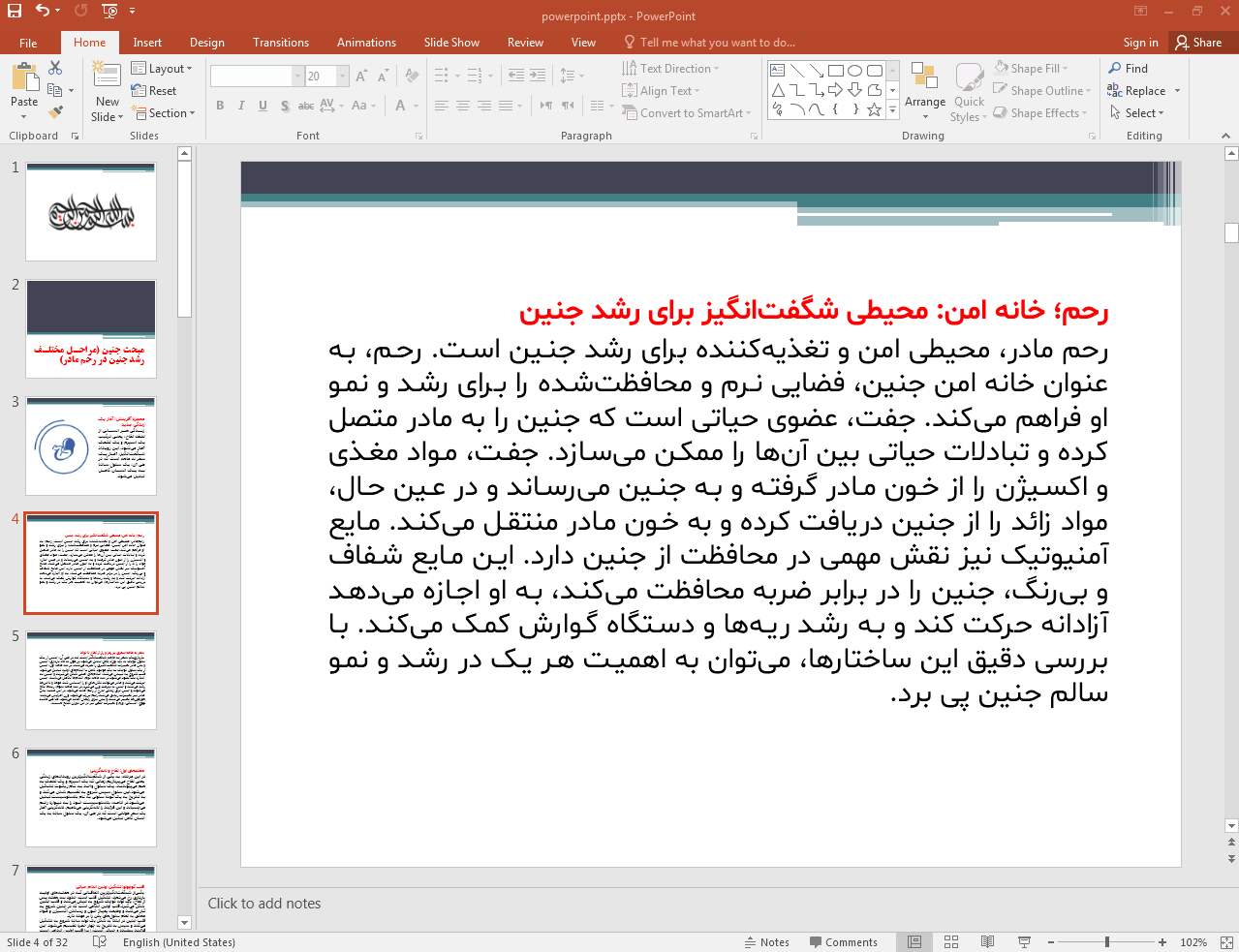The height and width of the screenshot is (952, 1239).
Task: Click the Paste icon in Clipboard group
Action: click(24, 79)
